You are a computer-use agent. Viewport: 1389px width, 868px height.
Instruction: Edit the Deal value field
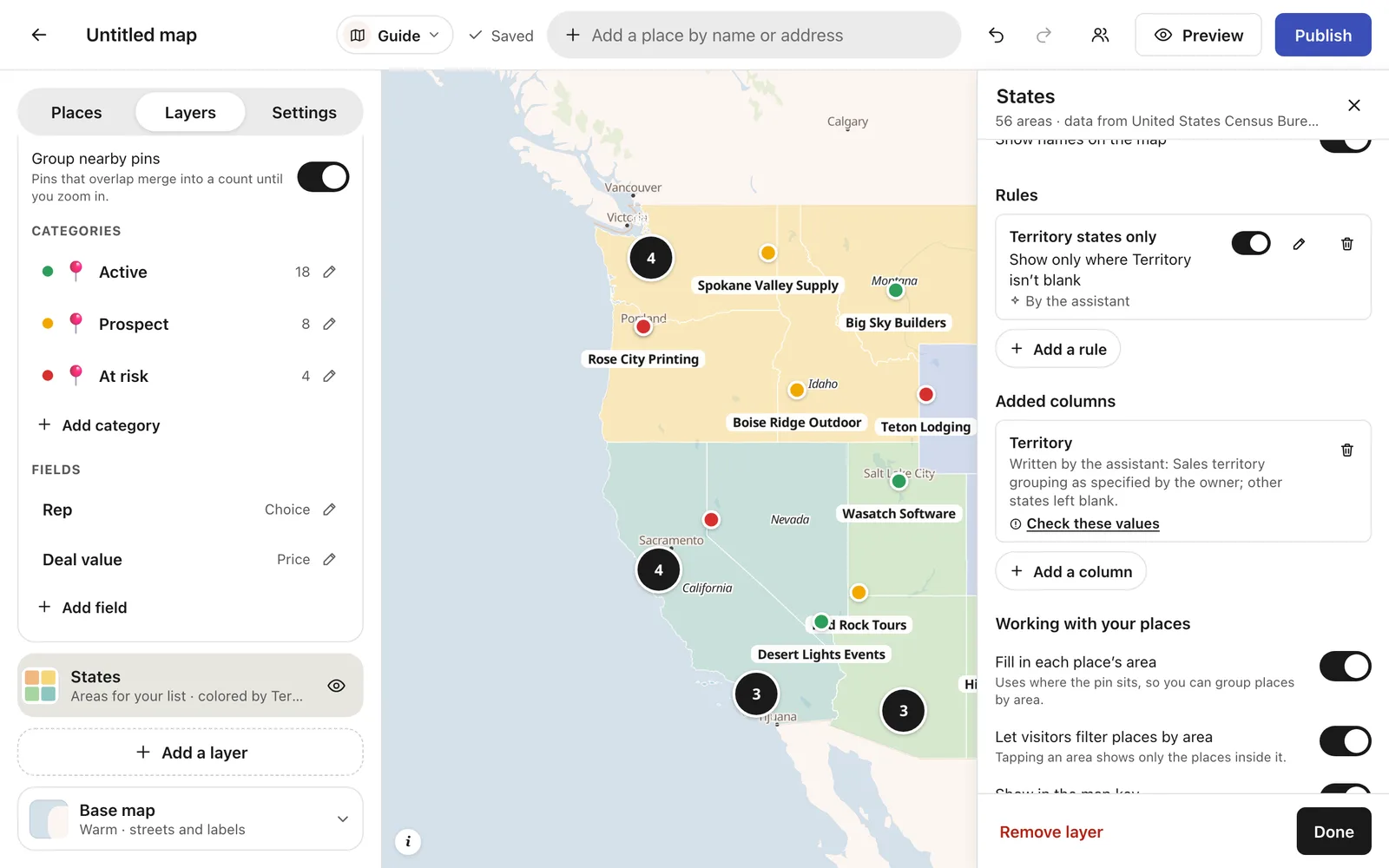click(329, 560)
